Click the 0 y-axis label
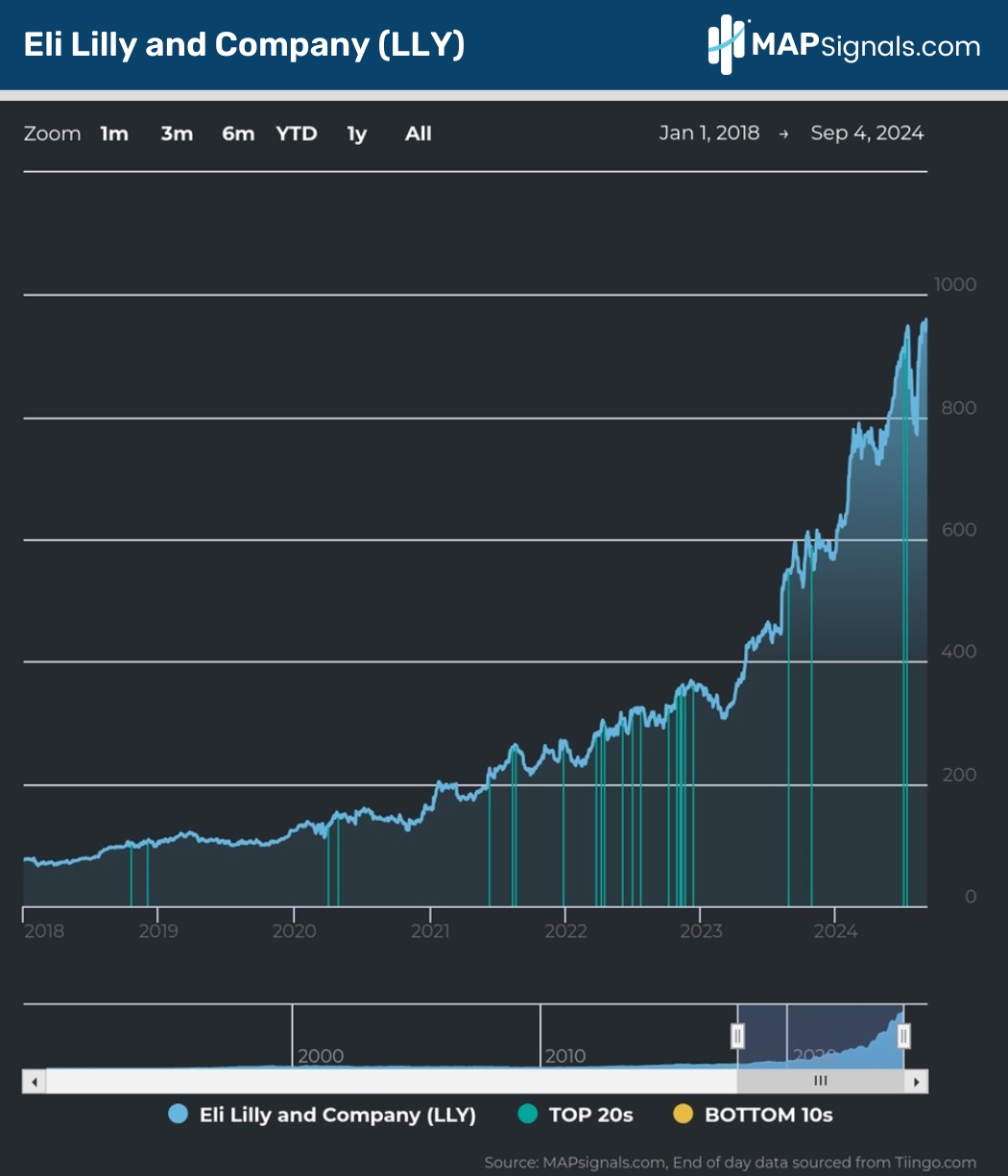This screenshot has height=1176, width=1008. [x=971, y=896]
